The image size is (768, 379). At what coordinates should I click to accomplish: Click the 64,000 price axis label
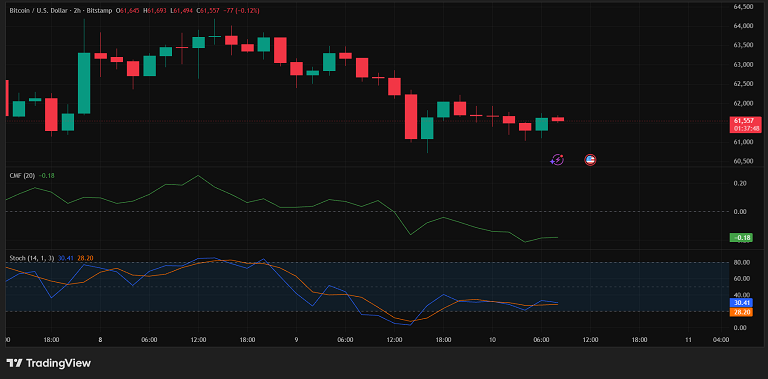point(744,26)
